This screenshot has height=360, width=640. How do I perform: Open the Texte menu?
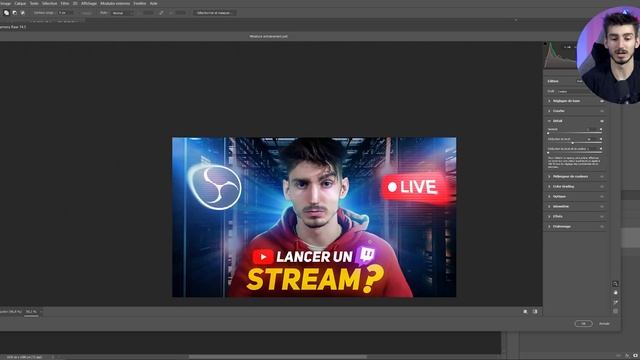(34, 3)
